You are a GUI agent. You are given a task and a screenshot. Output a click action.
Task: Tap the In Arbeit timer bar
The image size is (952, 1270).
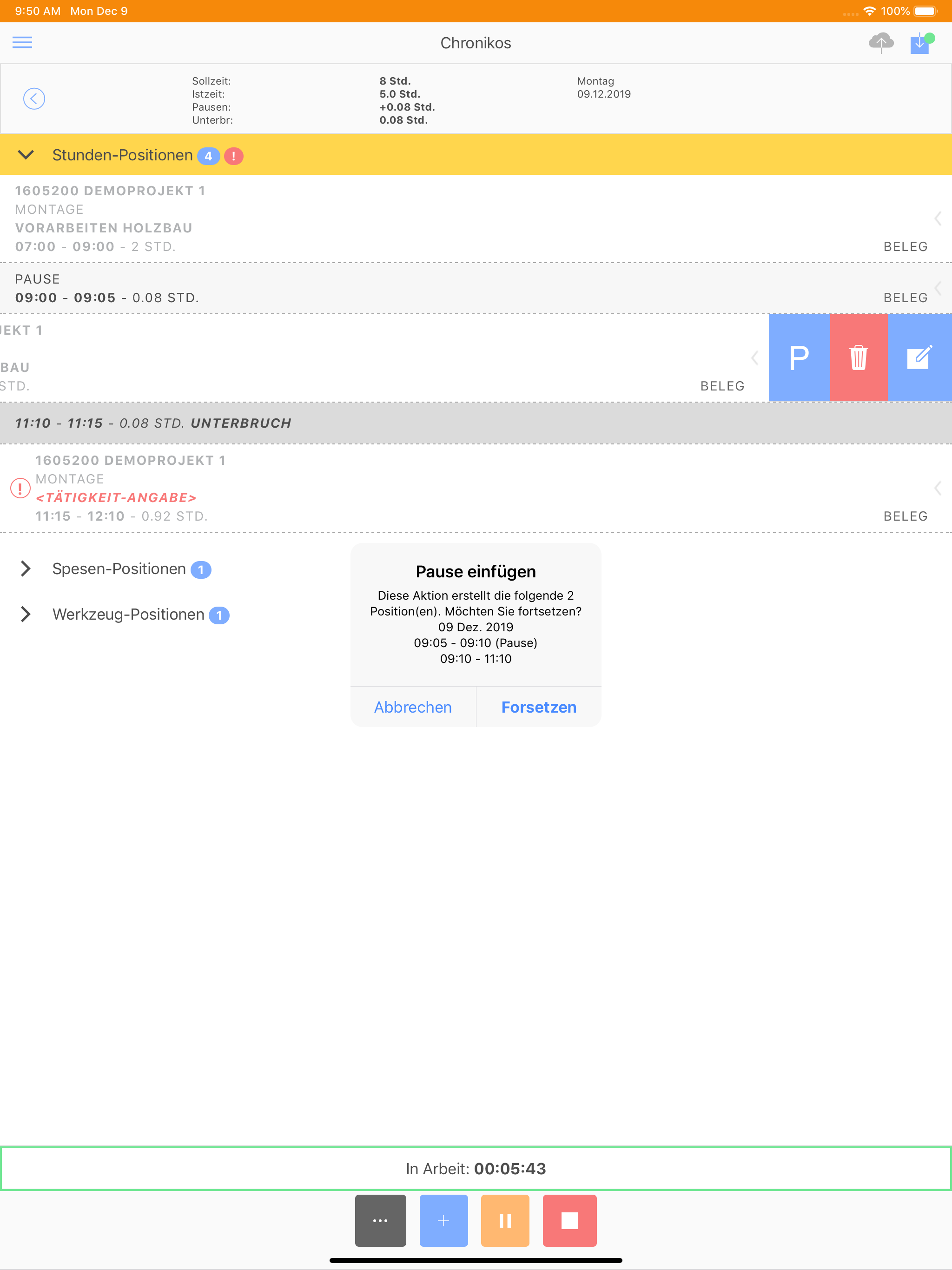point(476,1168)
